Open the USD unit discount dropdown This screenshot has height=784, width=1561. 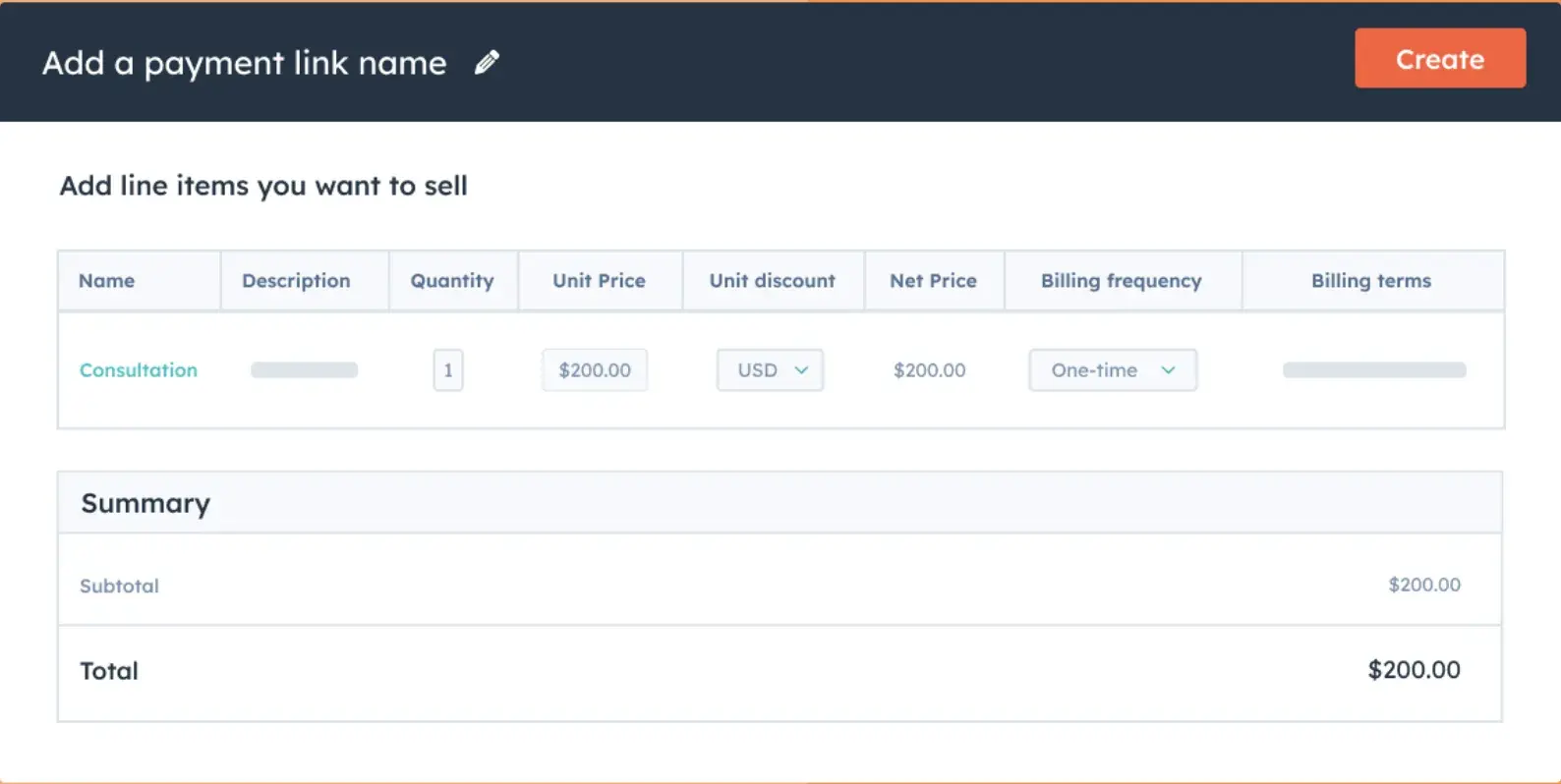click(x=771, y=370)
